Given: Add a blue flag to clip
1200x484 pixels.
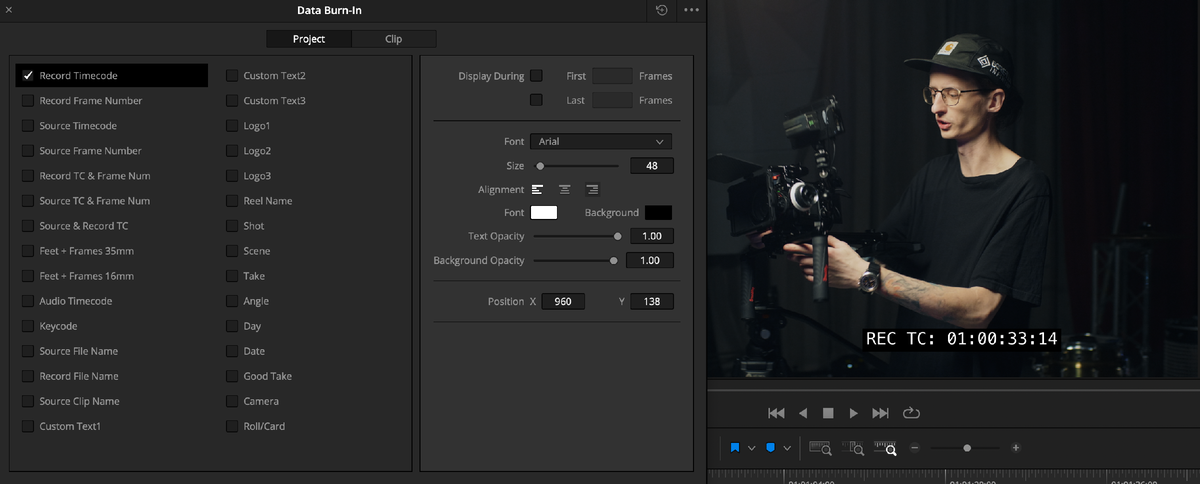Looking at the screenshot, I should click(x=735, y=448).
